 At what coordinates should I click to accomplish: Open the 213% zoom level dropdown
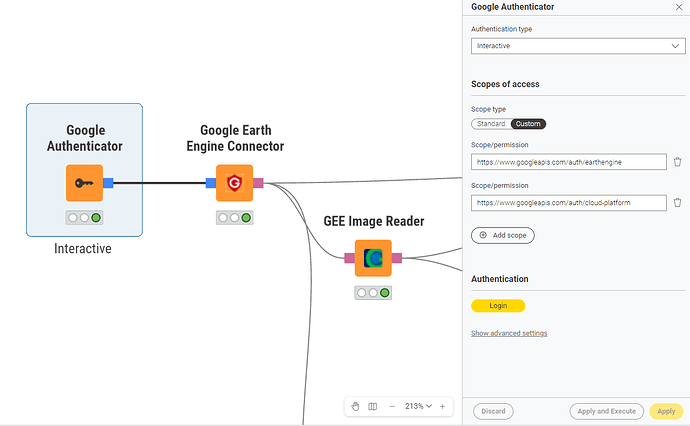418,406
